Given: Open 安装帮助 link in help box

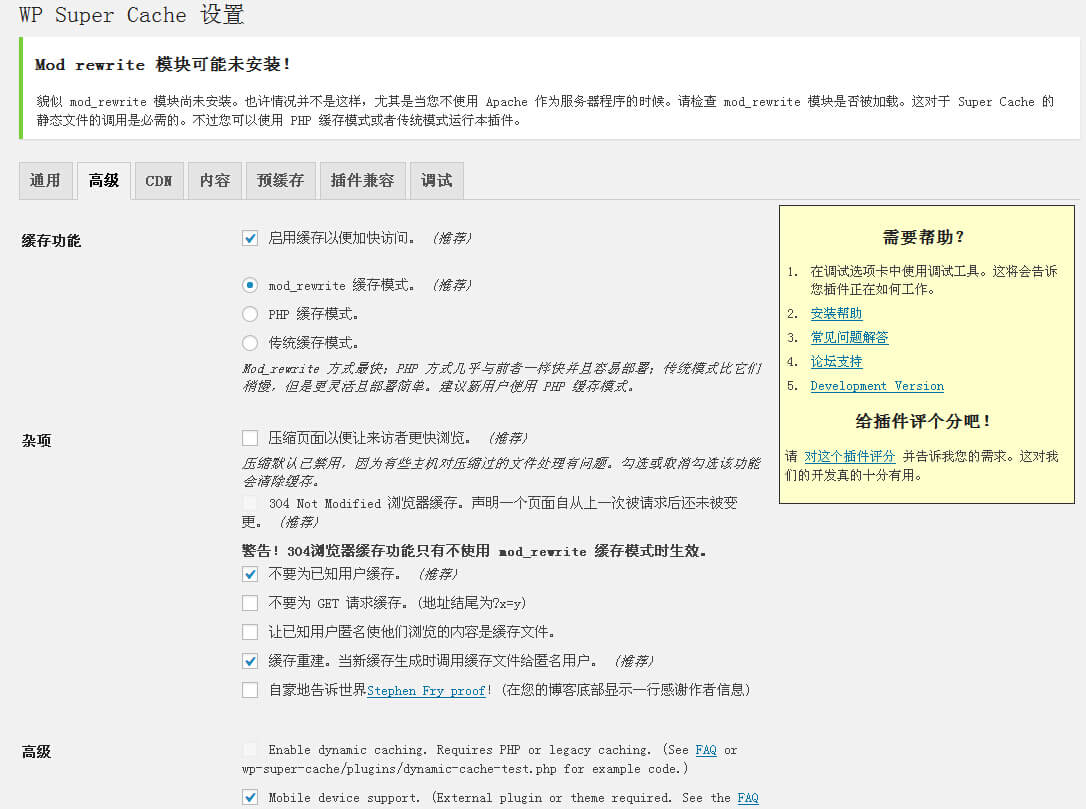Looking at the screenshot, I should [x=837, y=313].
